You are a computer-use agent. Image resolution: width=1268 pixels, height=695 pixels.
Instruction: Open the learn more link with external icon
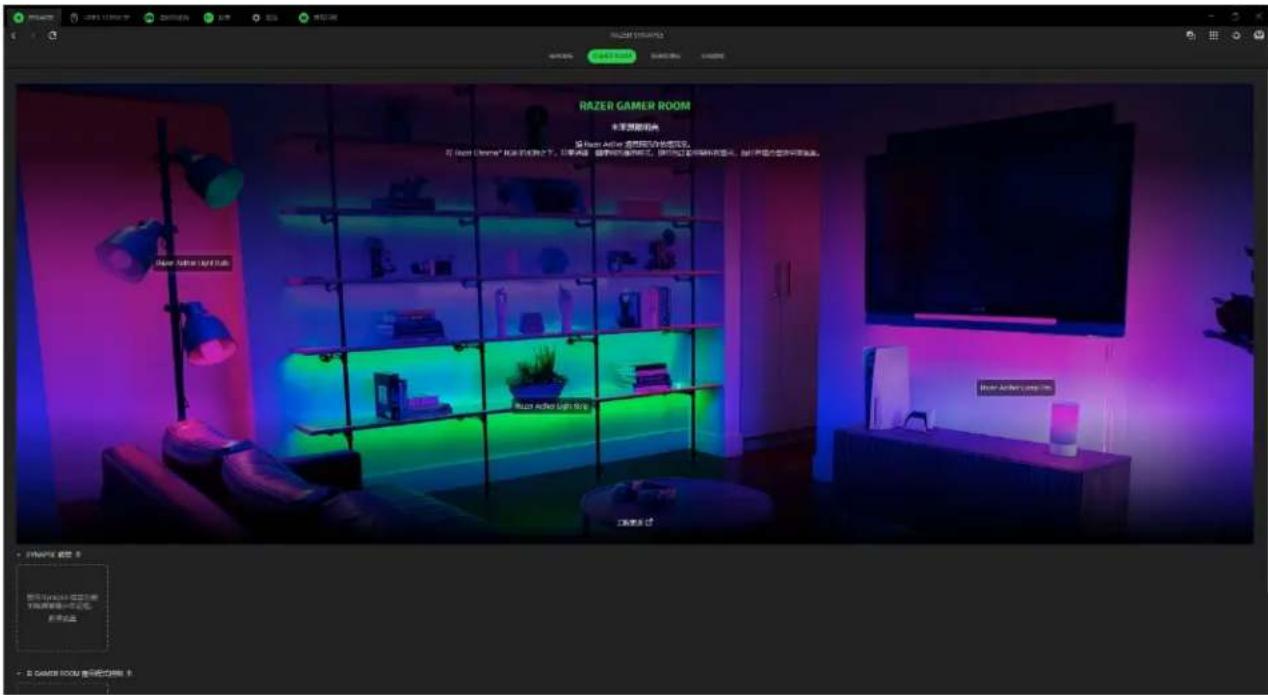(x=635, y=522)
